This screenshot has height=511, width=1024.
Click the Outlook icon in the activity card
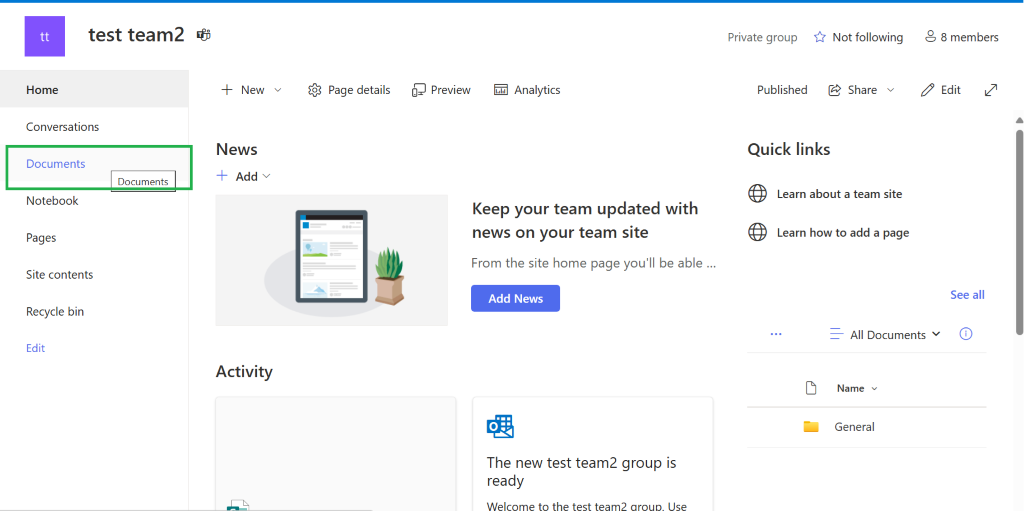tap(500, 427)
